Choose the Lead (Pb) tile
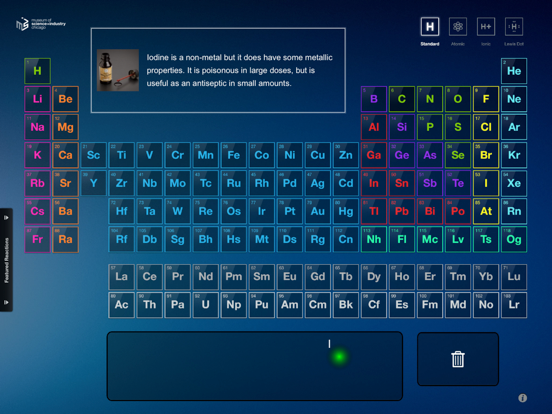The image size is (552, 414). (402, 211)
